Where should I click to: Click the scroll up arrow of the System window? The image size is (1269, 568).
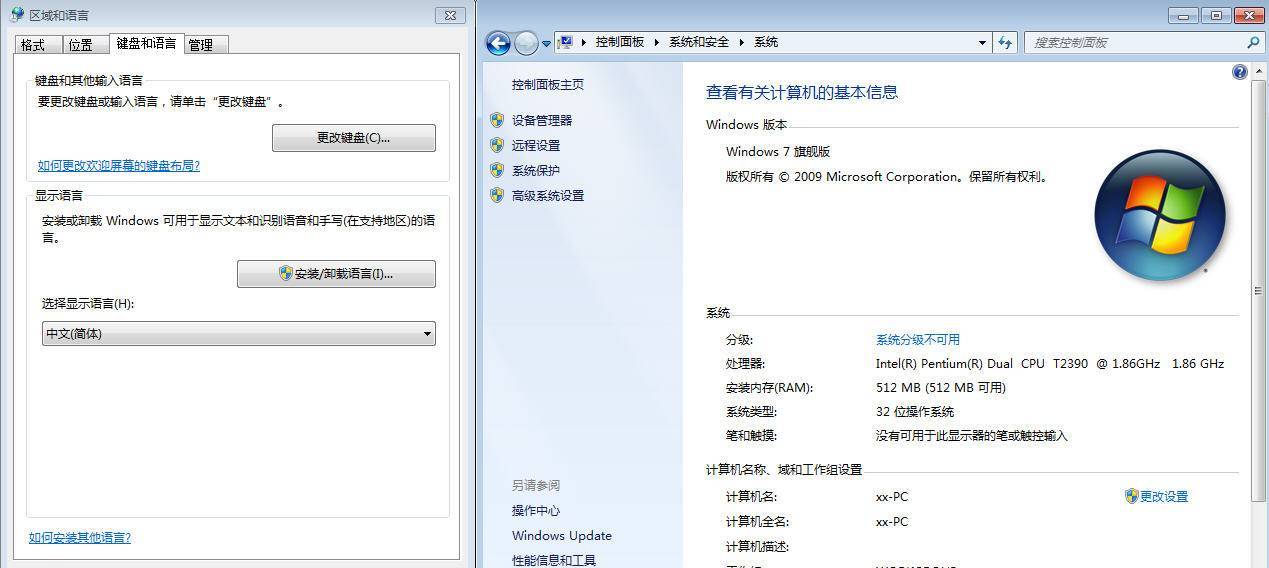[1258, 71]
